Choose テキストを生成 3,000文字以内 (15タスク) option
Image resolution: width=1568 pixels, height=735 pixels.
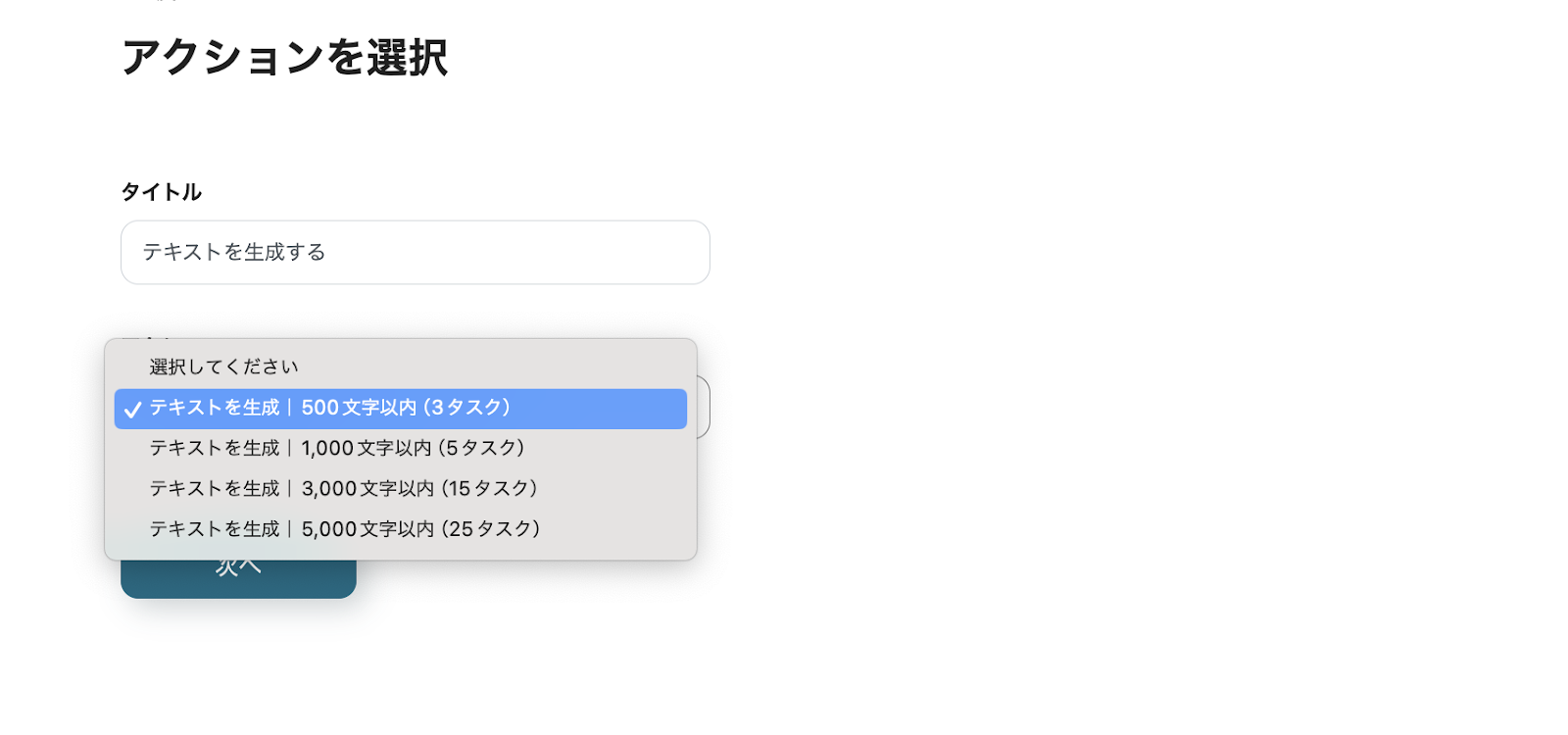401,489
